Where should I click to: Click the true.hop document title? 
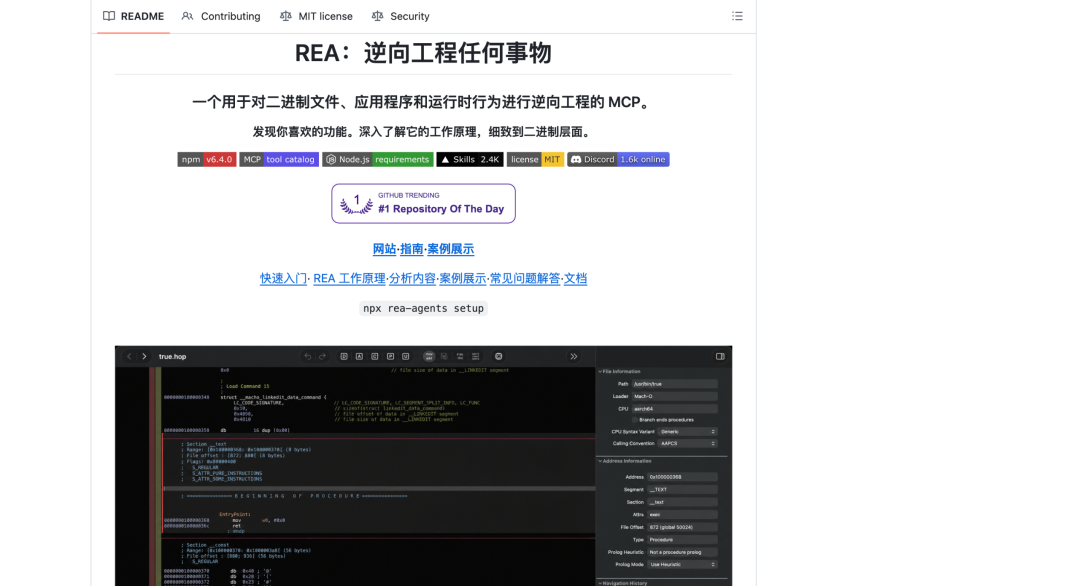pos(172,357)
